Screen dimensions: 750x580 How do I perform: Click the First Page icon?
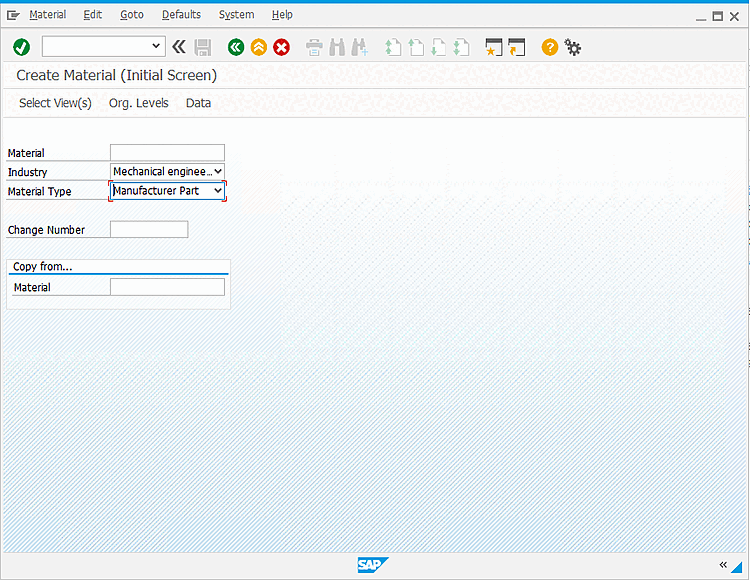click(393, 47)
